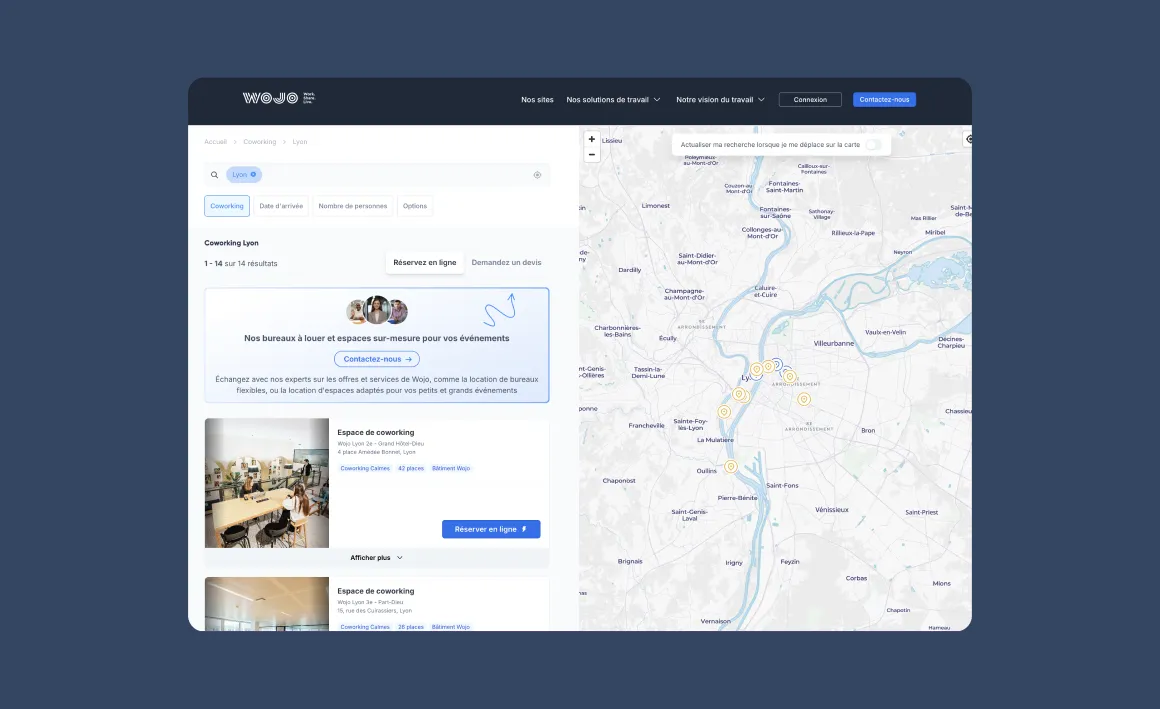Click the Connexion button

pyautogui.click(x=810, y=100)
